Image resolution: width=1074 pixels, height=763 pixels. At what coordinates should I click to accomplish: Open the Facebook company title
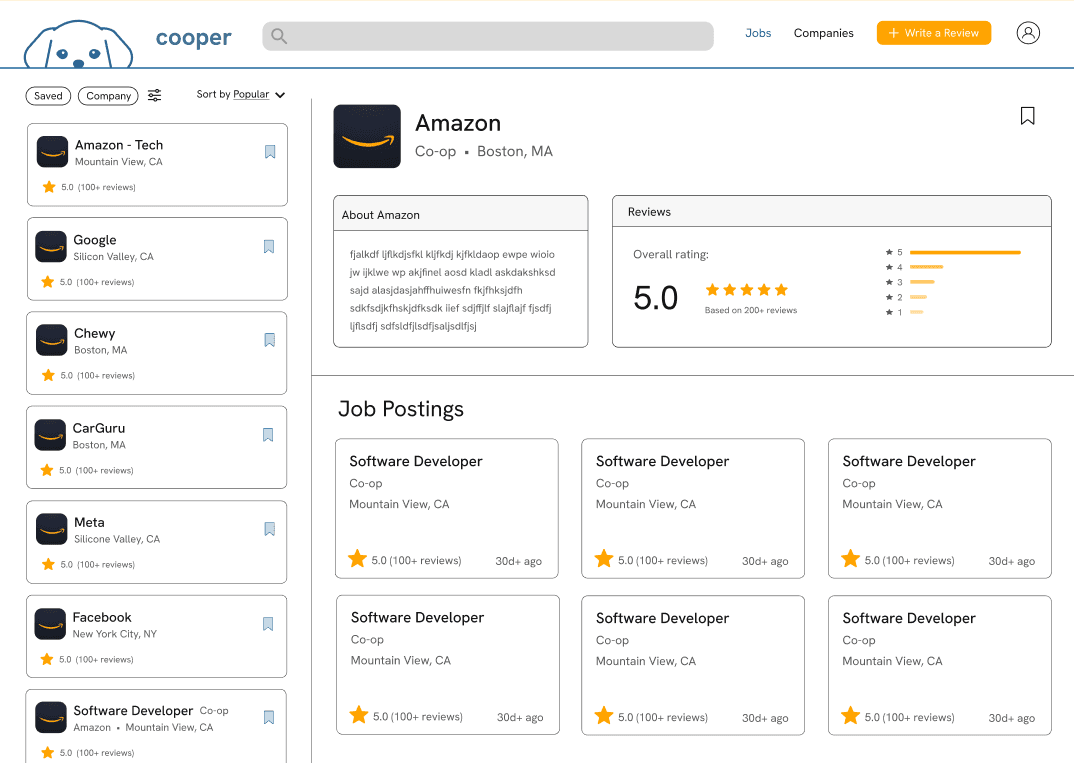[x=101, y=617]
